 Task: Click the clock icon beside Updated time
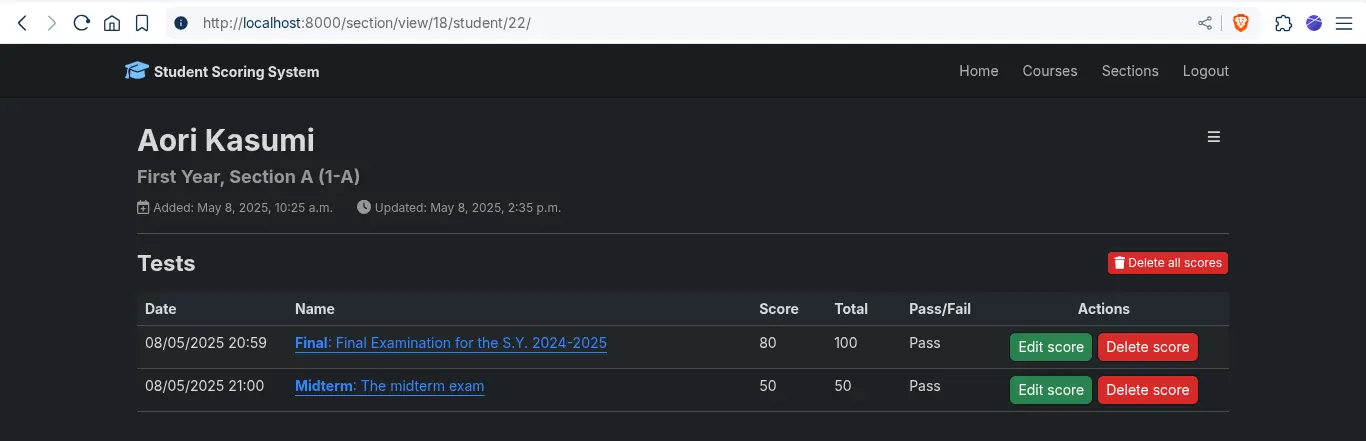pos(364,207)
